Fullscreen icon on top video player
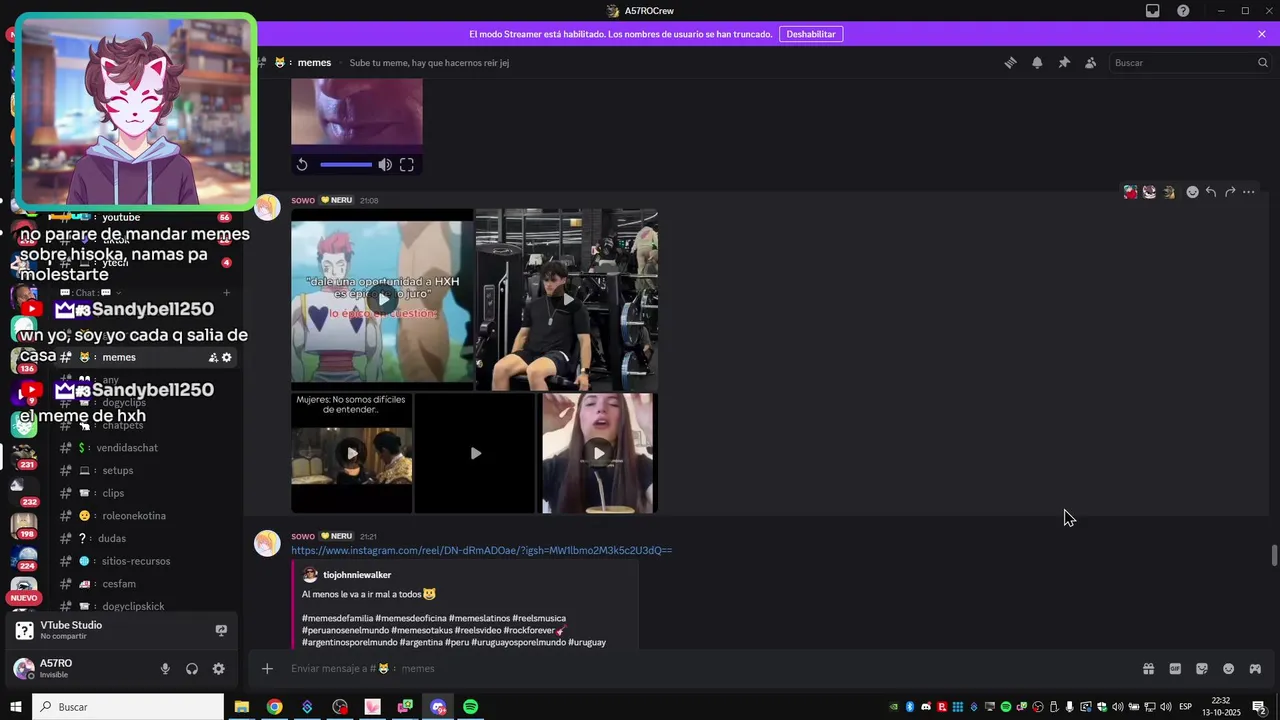 click(x=407, y=165)
